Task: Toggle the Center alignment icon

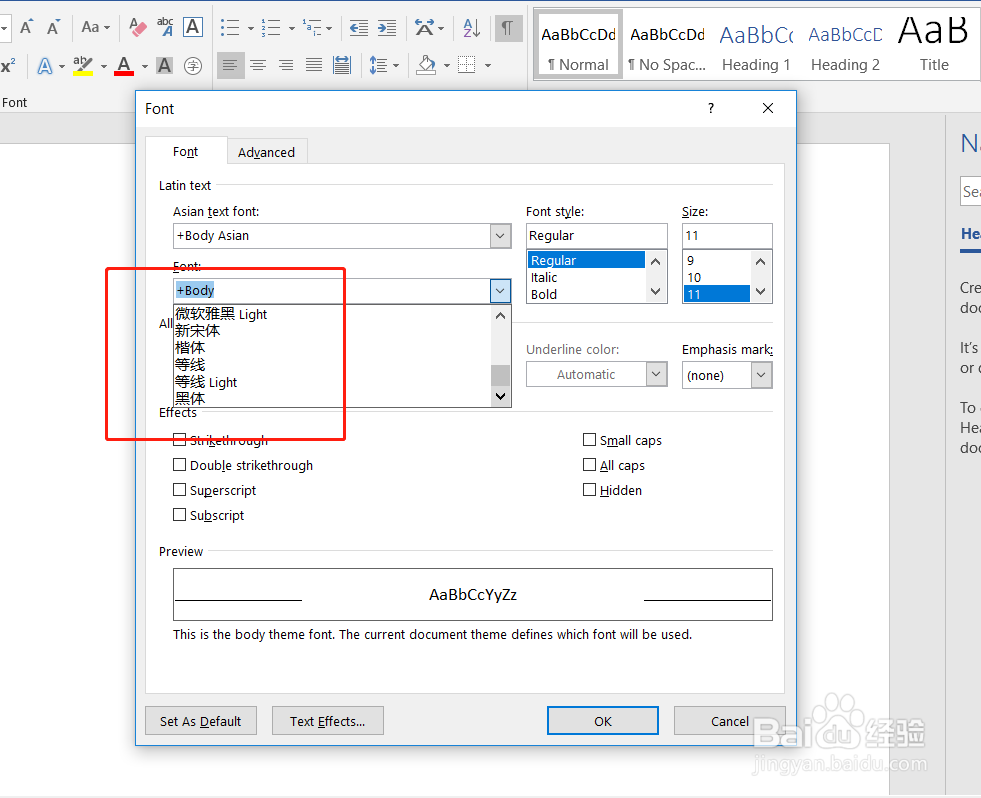Action: pos(258,65)
